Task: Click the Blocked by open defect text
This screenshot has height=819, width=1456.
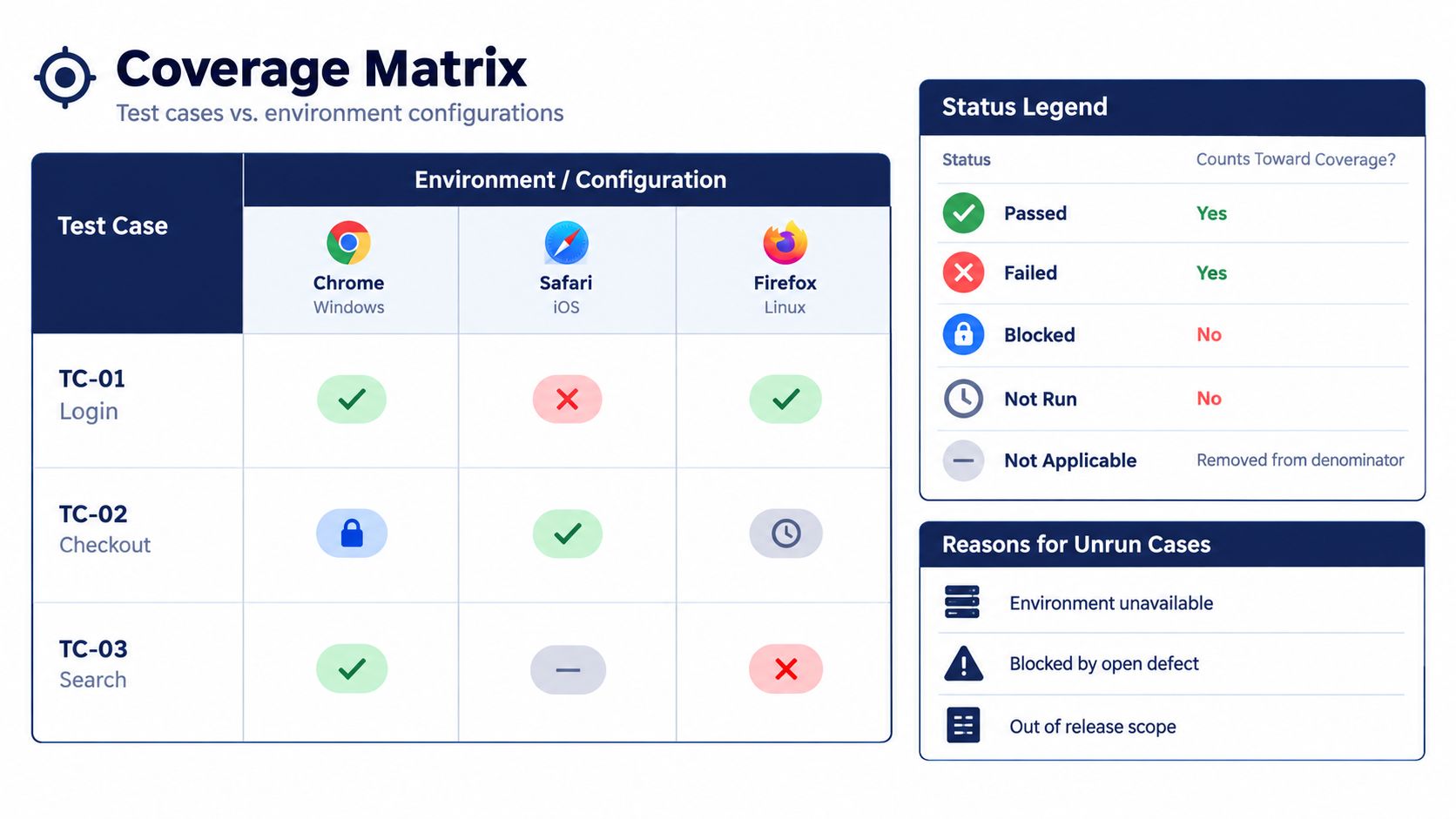Action: pos(1104,664)
